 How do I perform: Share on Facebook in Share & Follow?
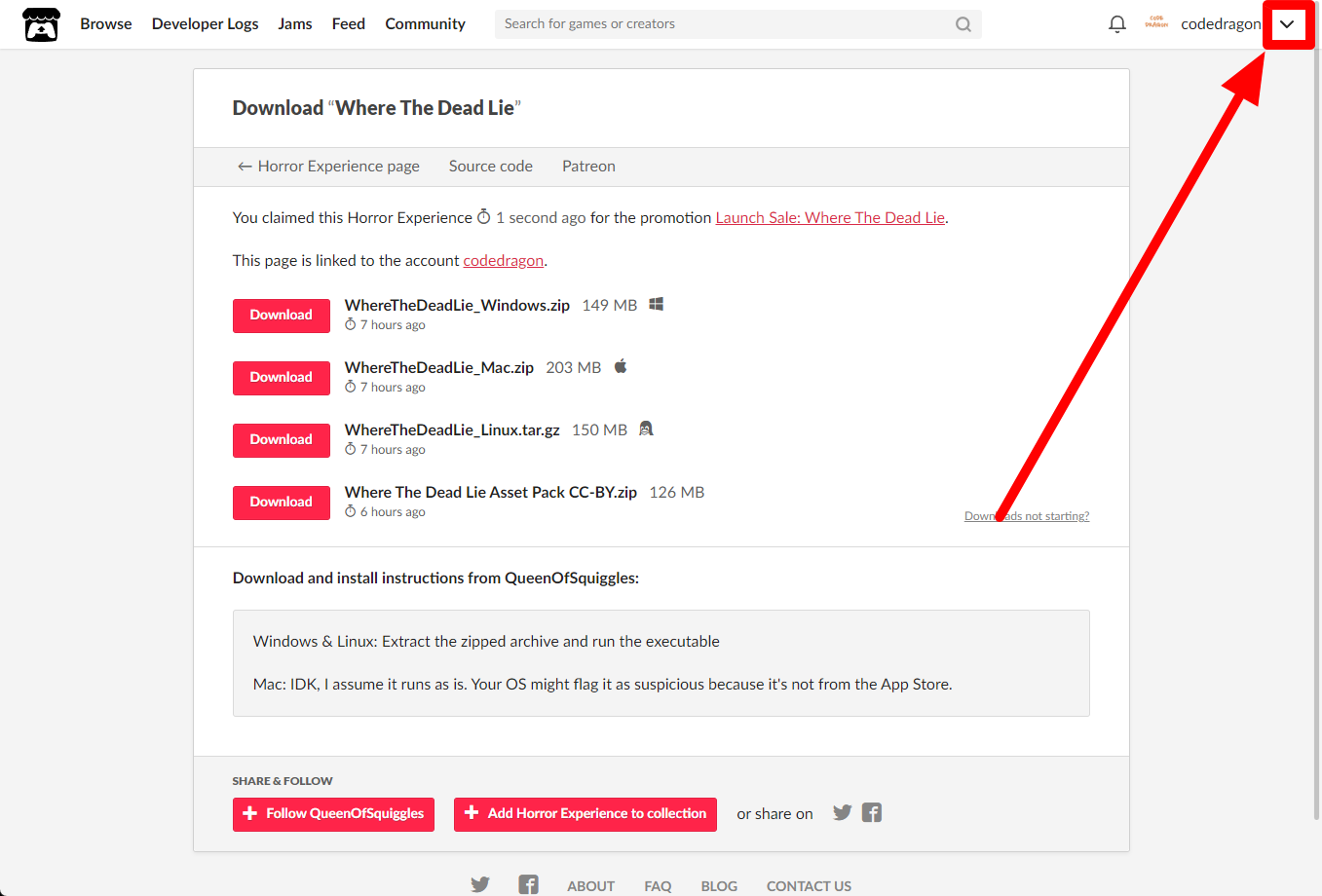872,812
